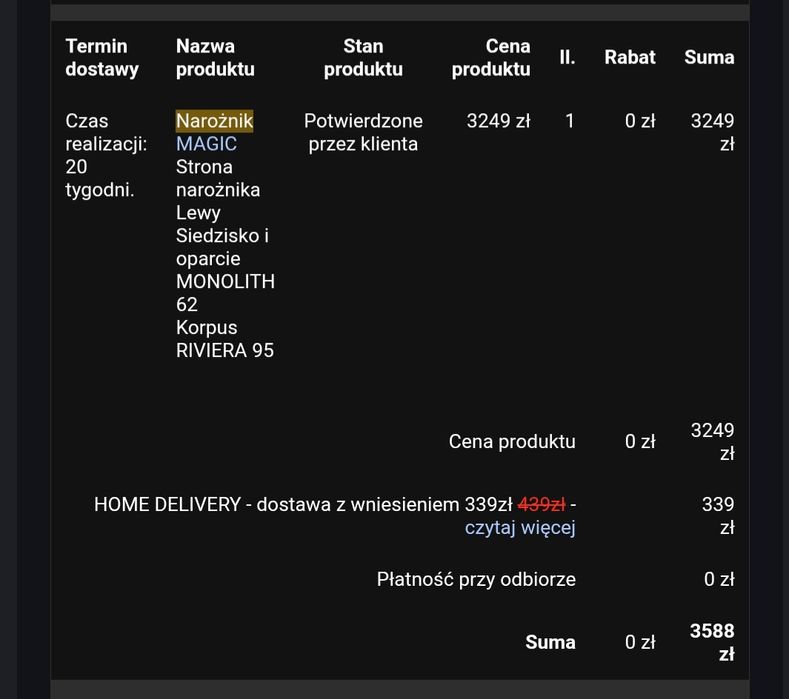Click the 'Potwierdzone przez klienta' status text

(x=363, y=132)
